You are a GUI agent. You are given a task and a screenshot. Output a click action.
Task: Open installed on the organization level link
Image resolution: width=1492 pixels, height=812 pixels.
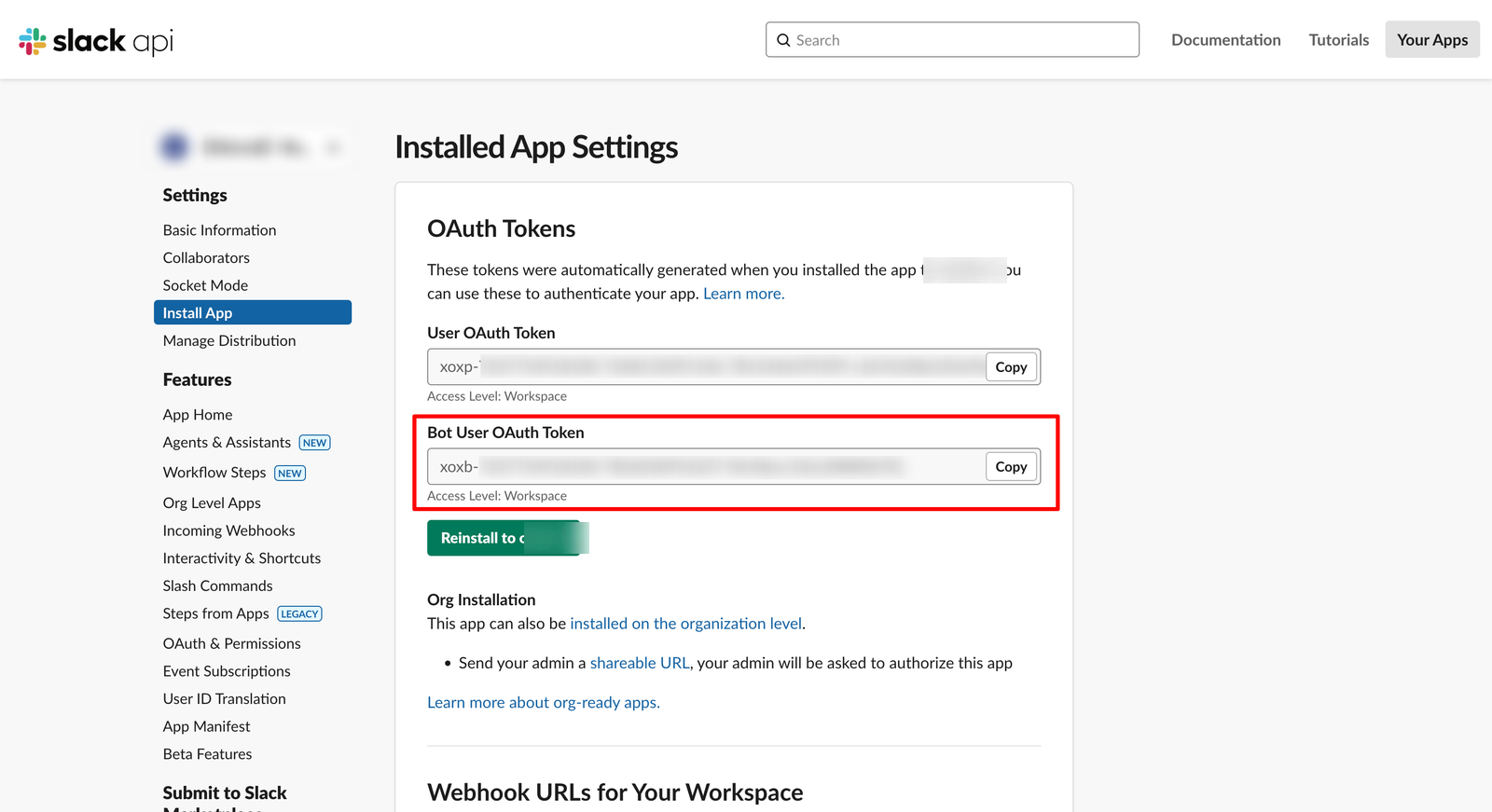[685, 624]
